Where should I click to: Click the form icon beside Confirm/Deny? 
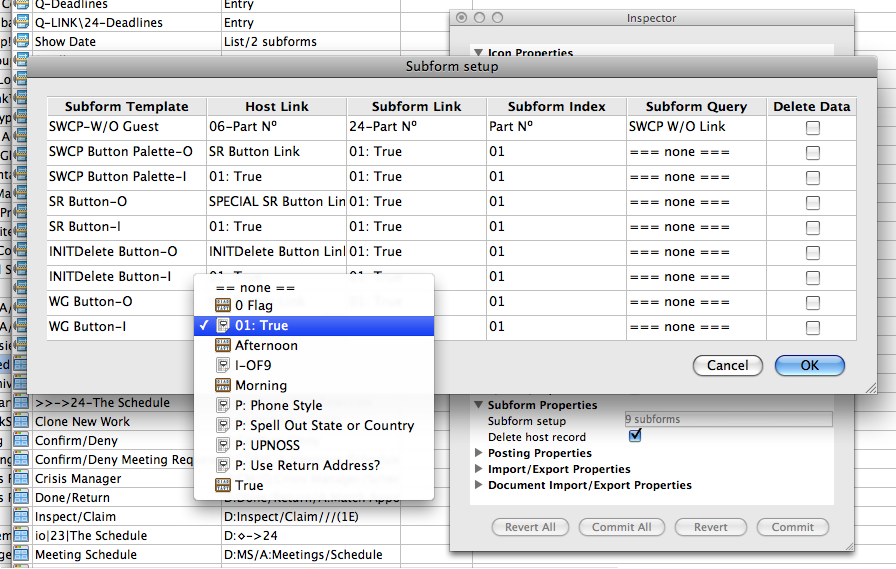[x=21, y=441]
